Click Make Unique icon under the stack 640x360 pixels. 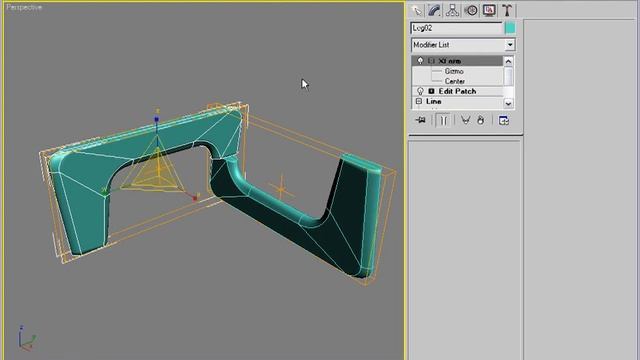pyautogui.click(x=465, y=120)
